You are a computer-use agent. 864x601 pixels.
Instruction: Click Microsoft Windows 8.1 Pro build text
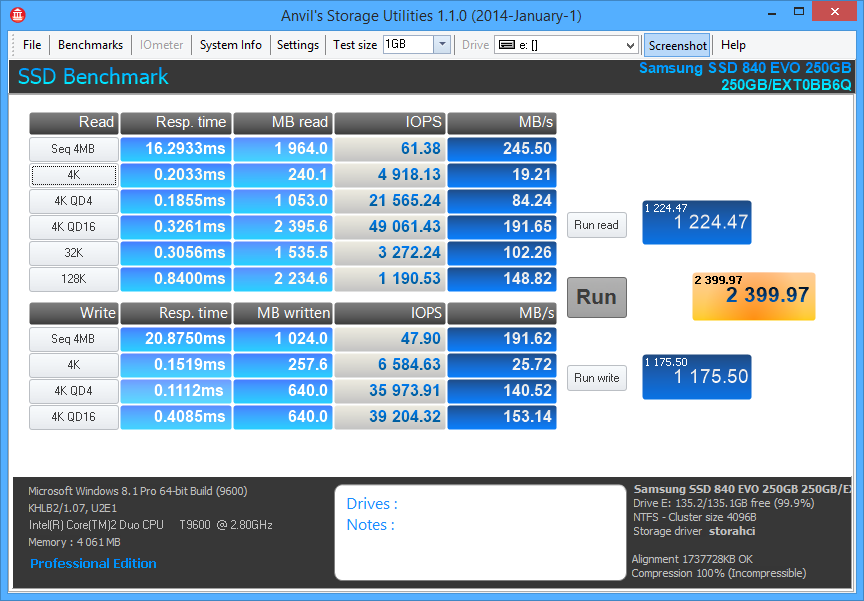click(138, 491)
